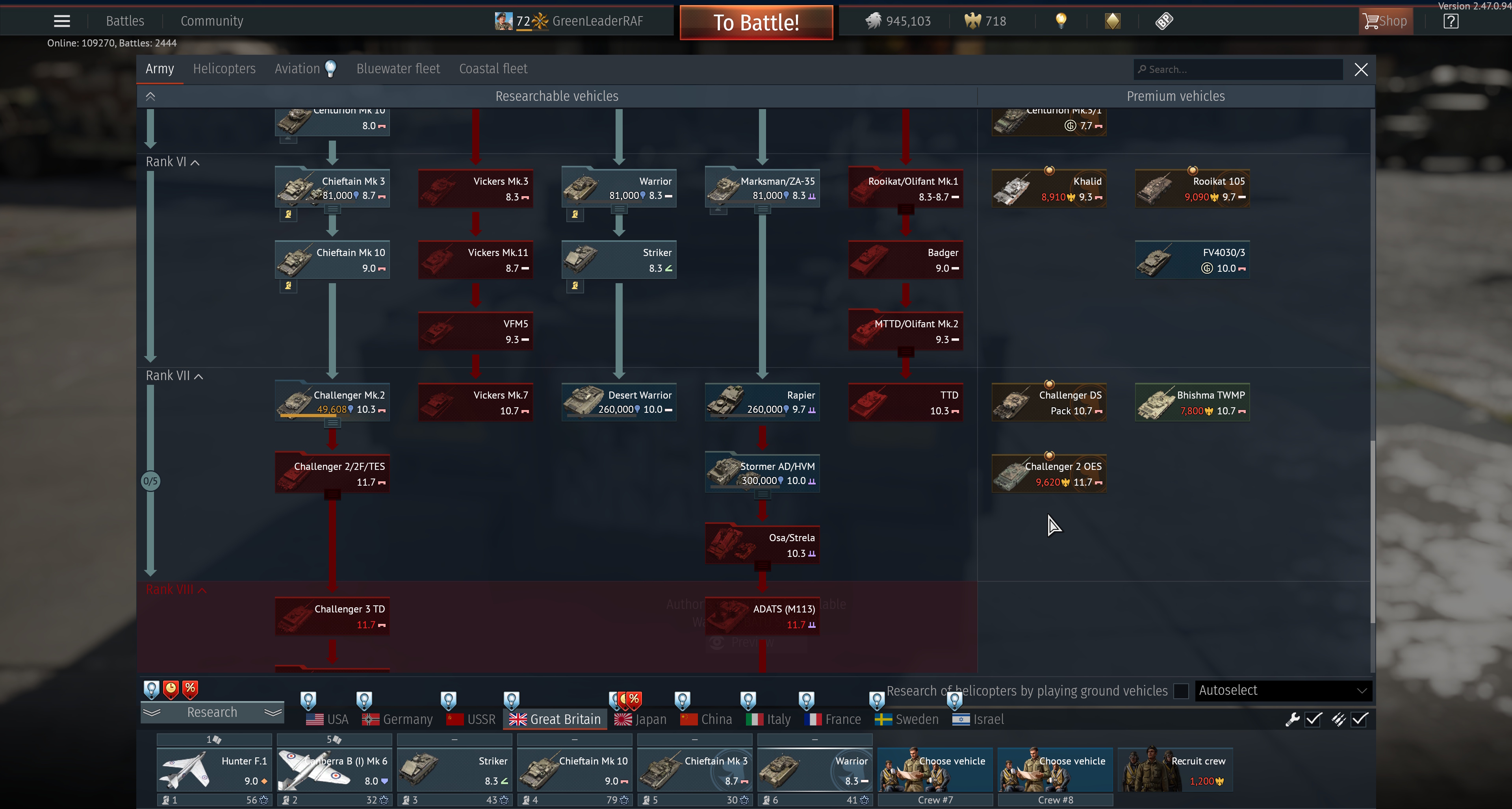Image resolution: width=1512 pixels, height=809 pixels.
Task: Click the Hunter F.1 crew slot
Action: click(x=214, y=770)
